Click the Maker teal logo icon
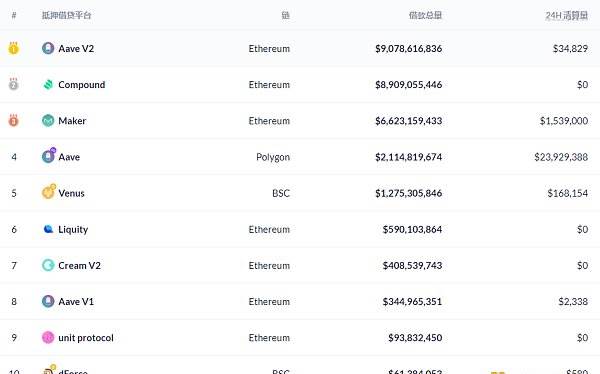600x374 pixels. [48, 121]
